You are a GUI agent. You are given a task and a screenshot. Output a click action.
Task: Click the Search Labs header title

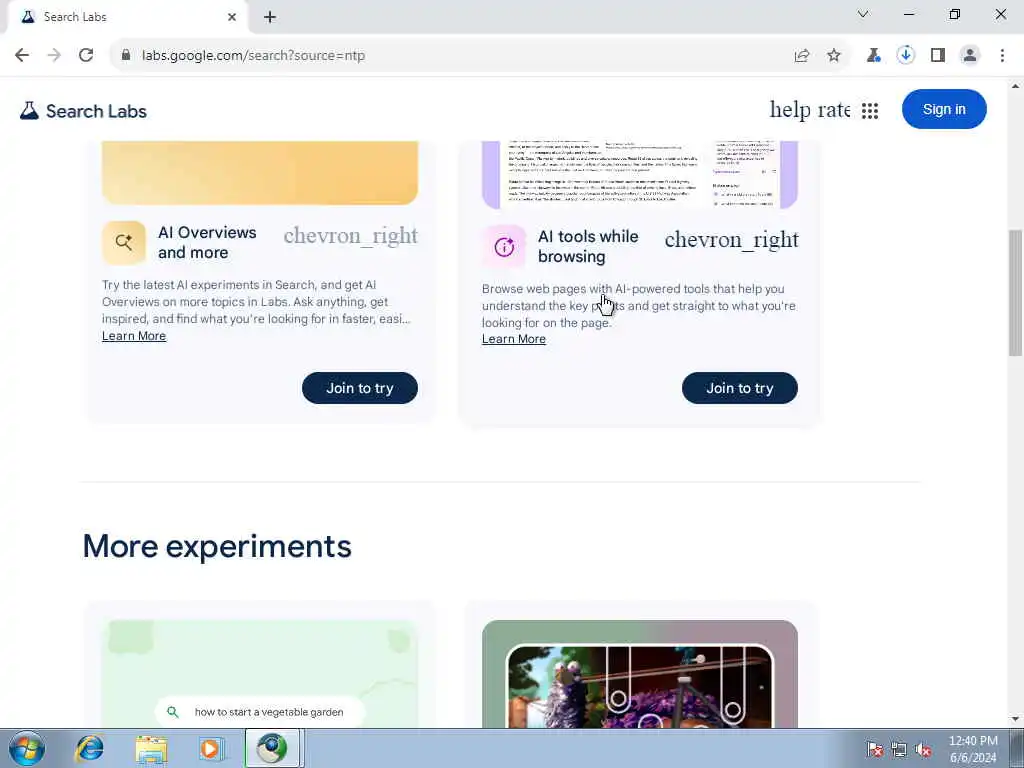pos(96,111)
